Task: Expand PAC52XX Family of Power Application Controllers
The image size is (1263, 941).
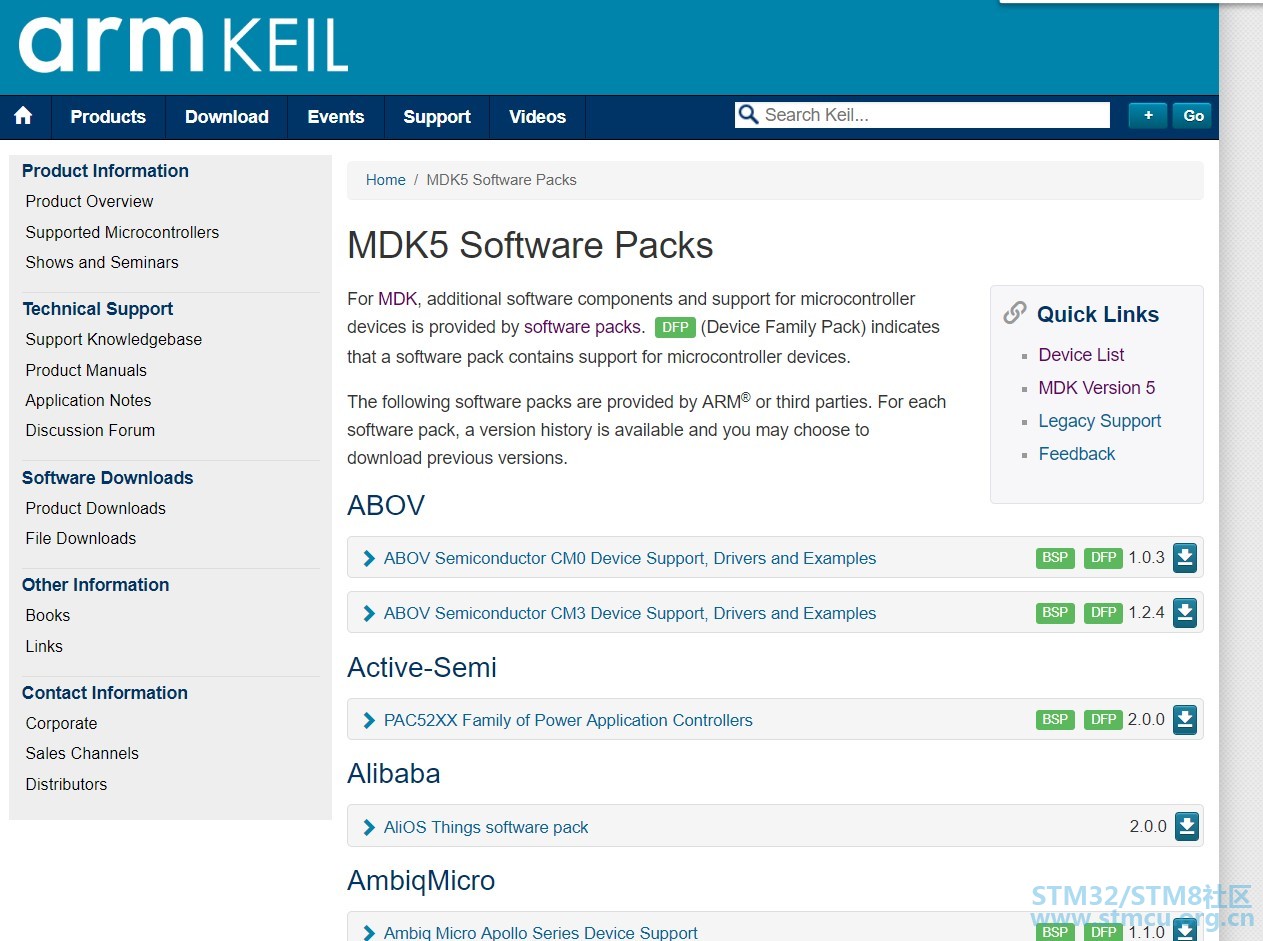Action: click(369, 721)
